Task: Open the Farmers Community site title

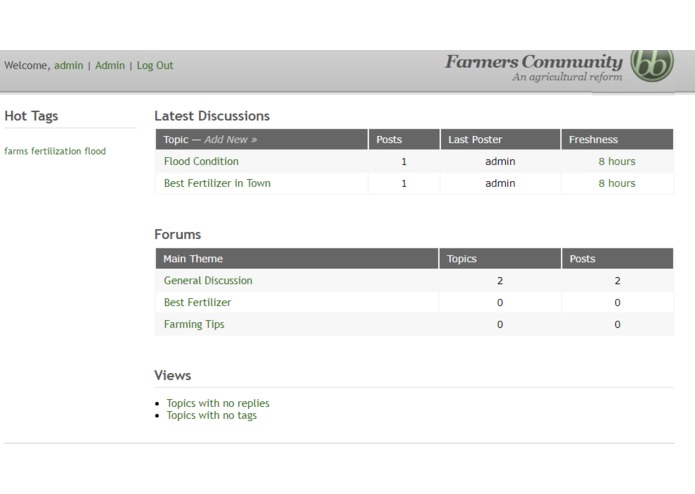Action: [534, 62]
